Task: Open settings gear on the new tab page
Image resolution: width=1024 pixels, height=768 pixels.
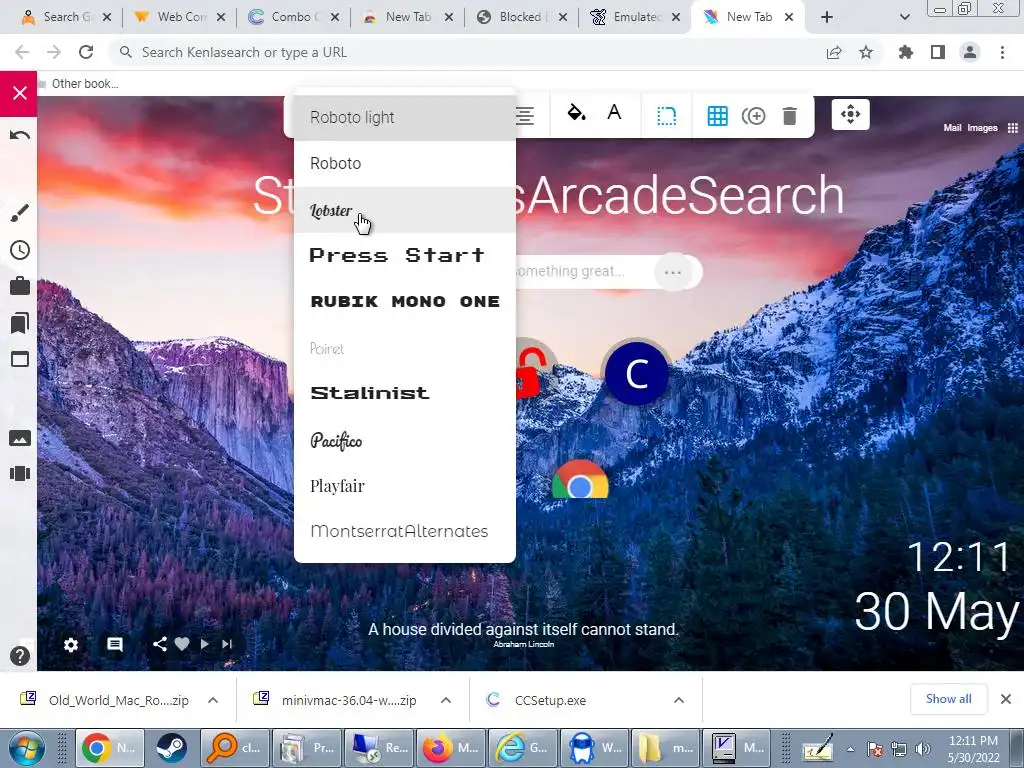Action: coord(71,645)
